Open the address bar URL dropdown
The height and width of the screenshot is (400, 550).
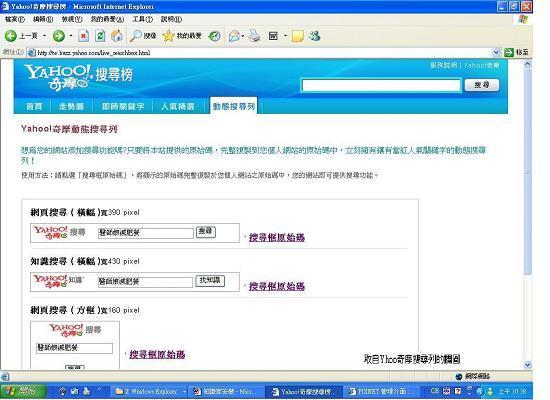(x=496, y=53)
